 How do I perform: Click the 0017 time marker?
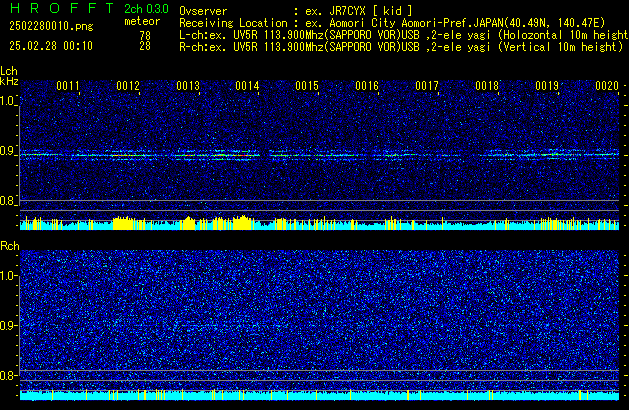pyautogui.click(x=427, y=86)
